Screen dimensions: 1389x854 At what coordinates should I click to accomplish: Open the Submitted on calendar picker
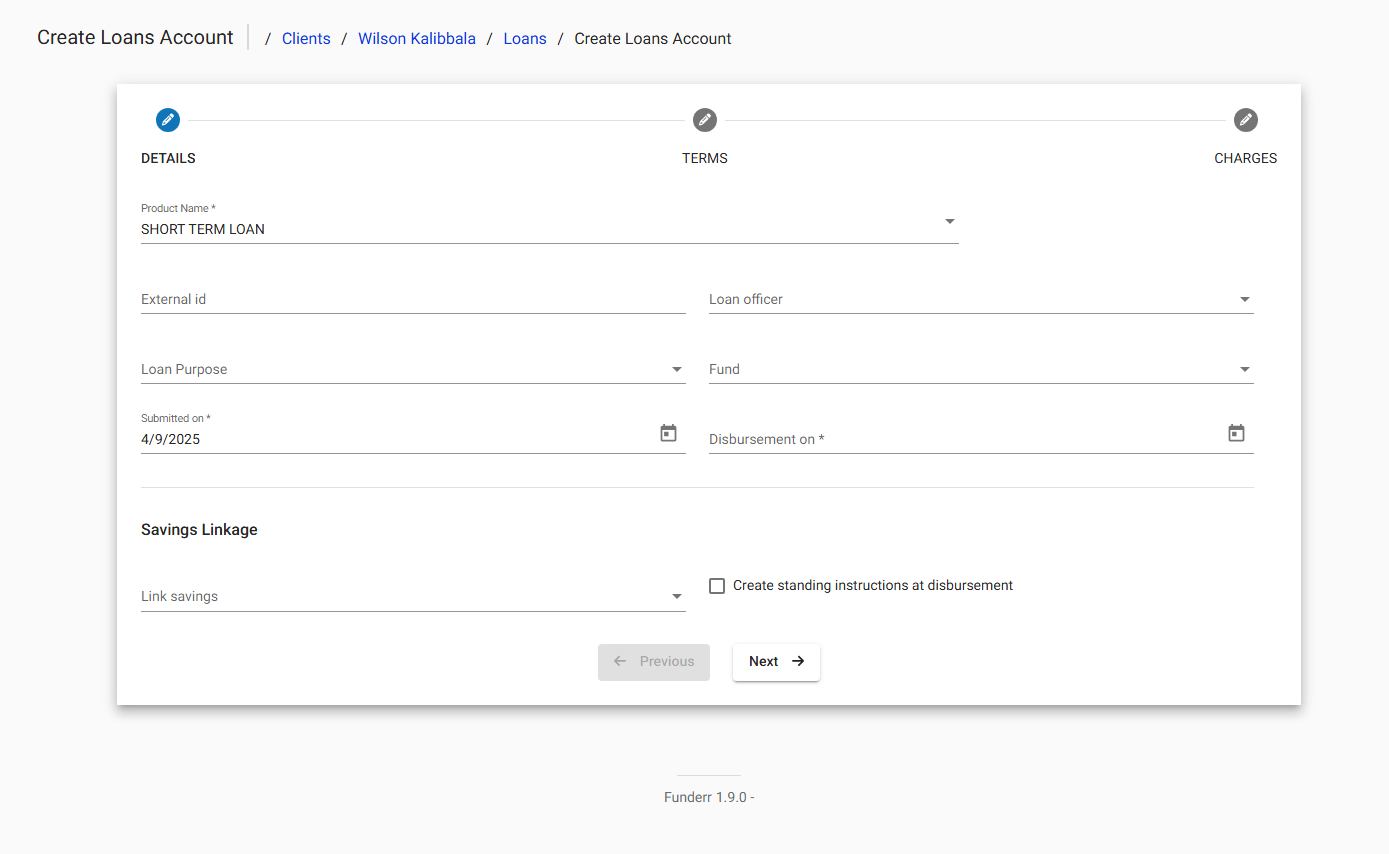coord(668,433)
